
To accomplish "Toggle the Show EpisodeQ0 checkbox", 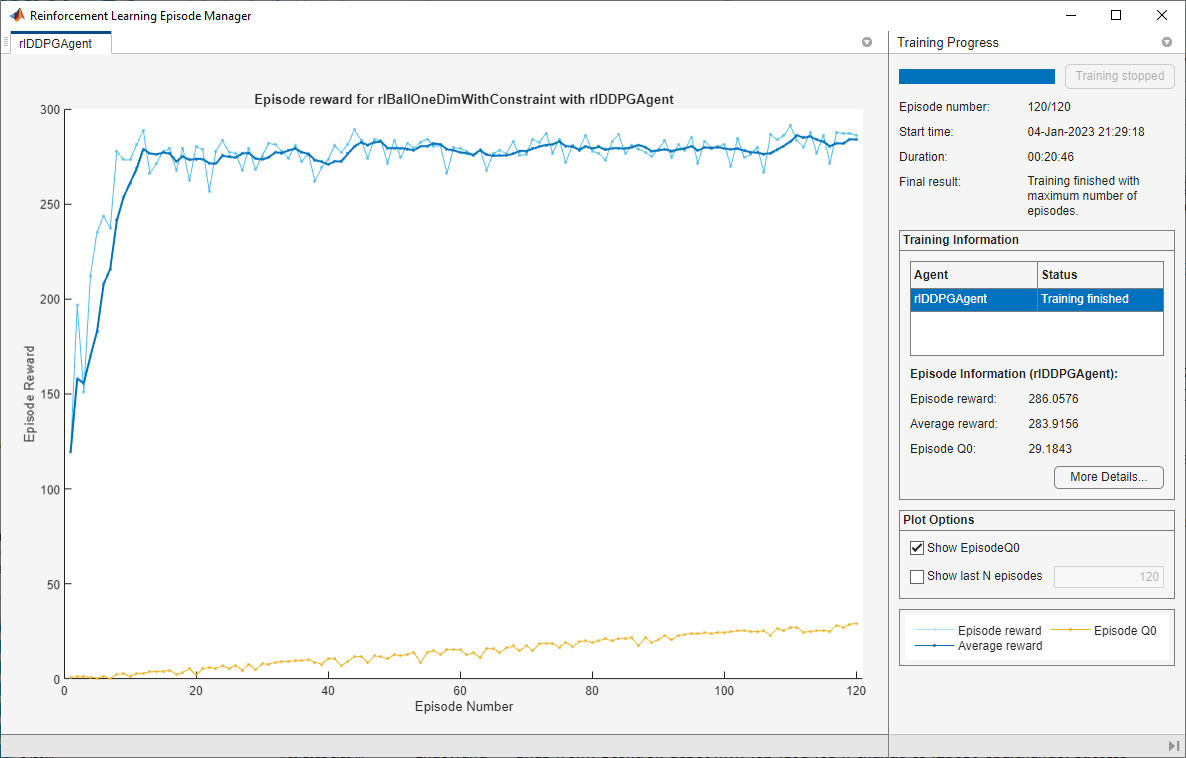I will tap(917, 547).
